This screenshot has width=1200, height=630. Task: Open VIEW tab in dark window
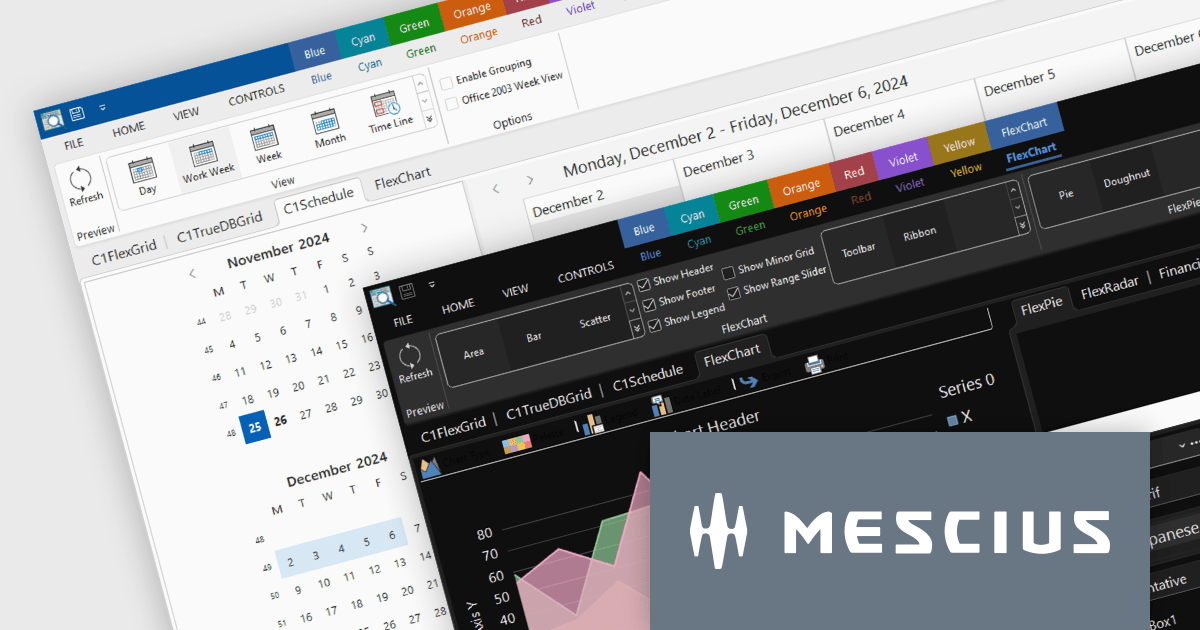pos(515,291)
